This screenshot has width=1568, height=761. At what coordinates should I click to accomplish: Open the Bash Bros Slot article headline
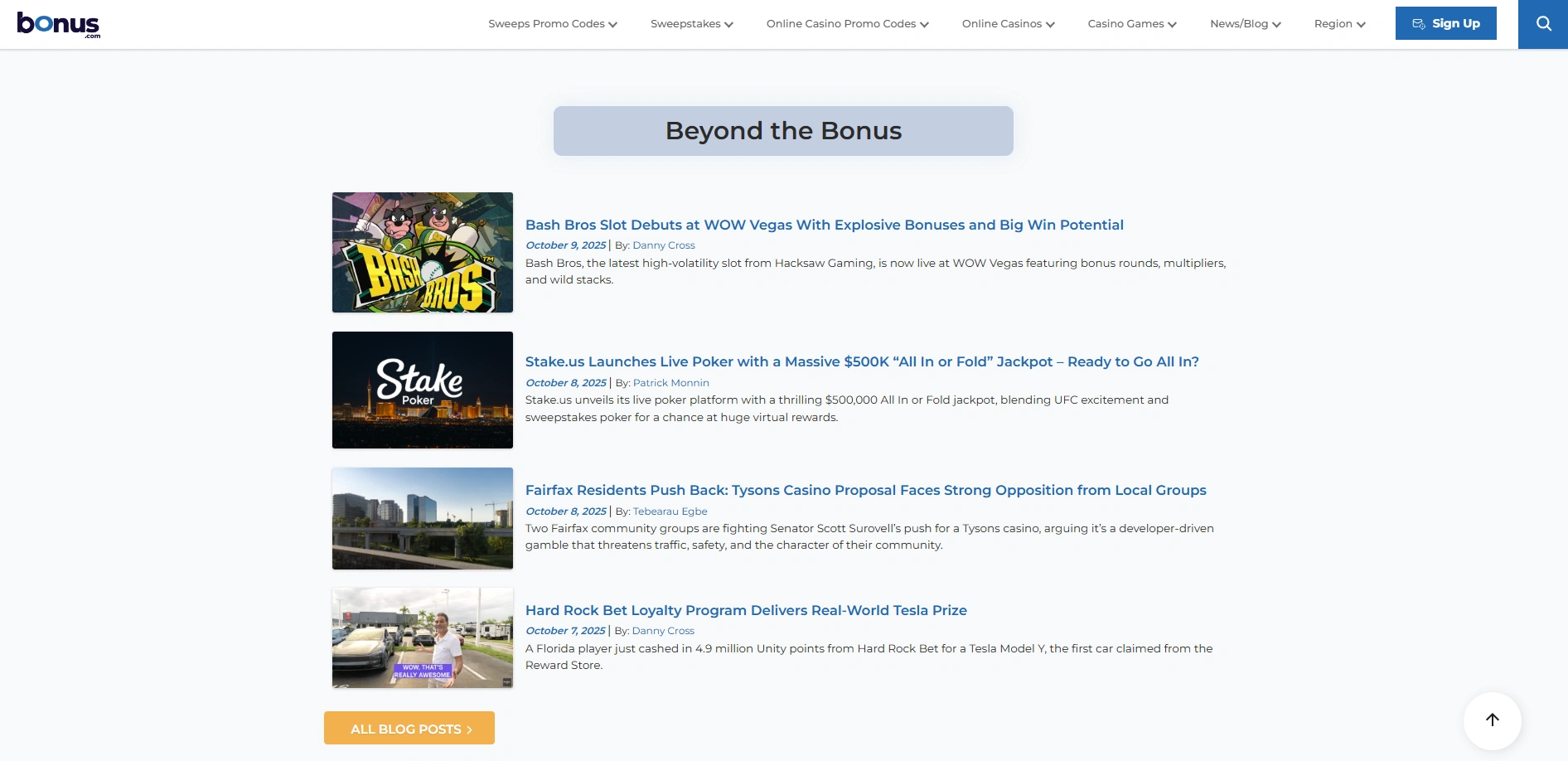[825, 225]
